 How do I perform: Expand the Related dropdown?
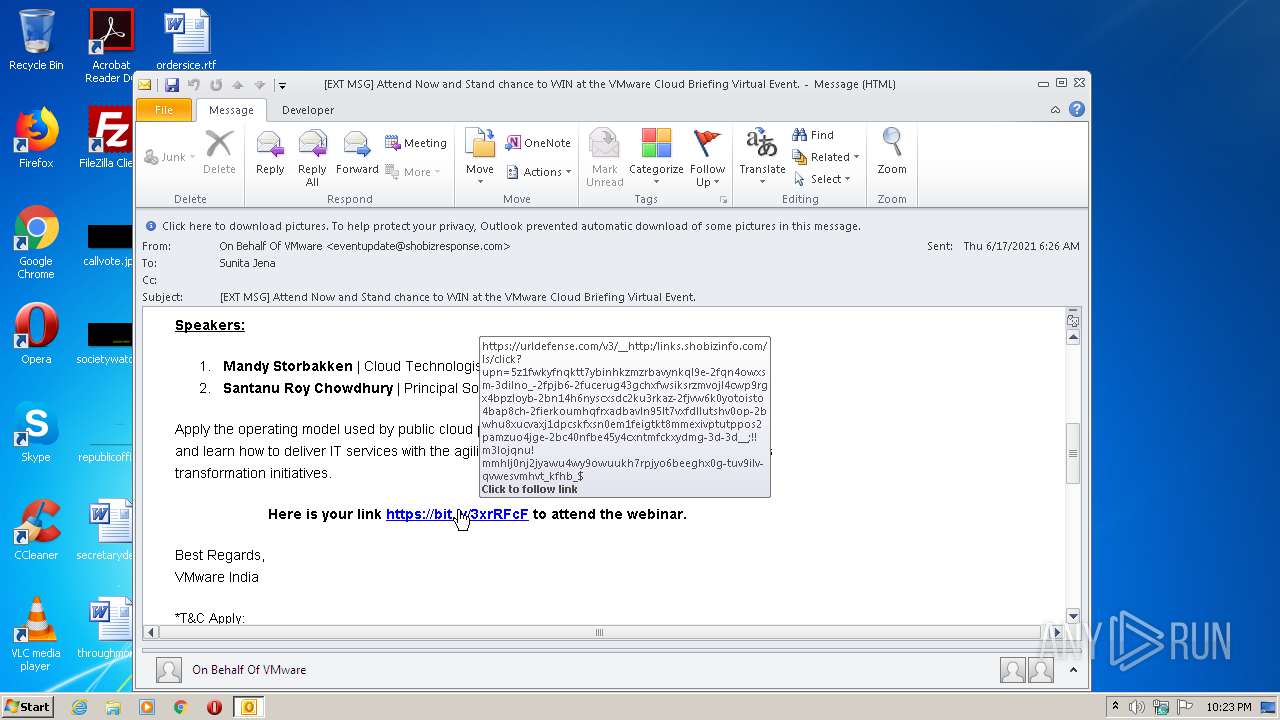click(826, 157)
